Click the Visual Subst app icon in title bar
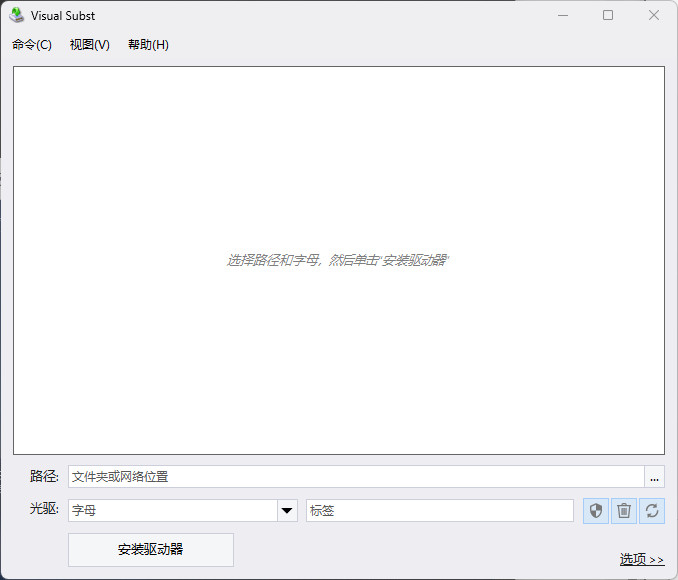 16,15
